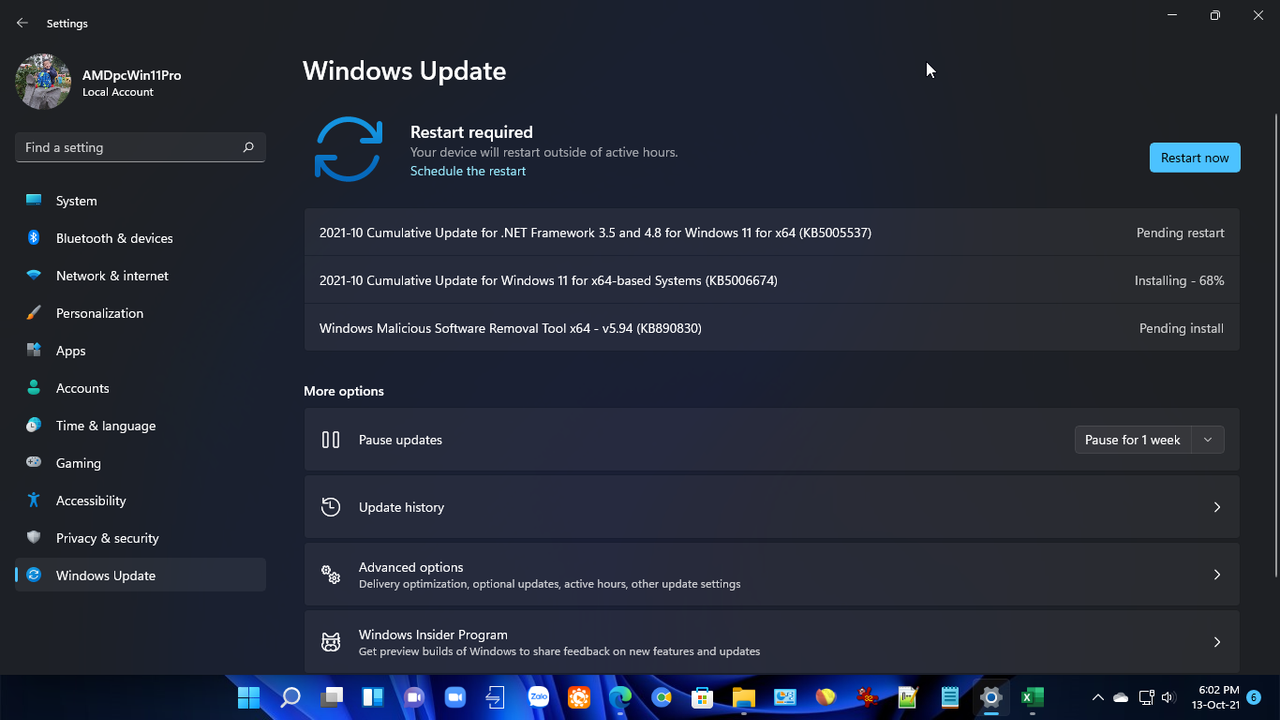Show hidden system tray icons
Screen dimensions: 1280x720
click(1098, 697)
